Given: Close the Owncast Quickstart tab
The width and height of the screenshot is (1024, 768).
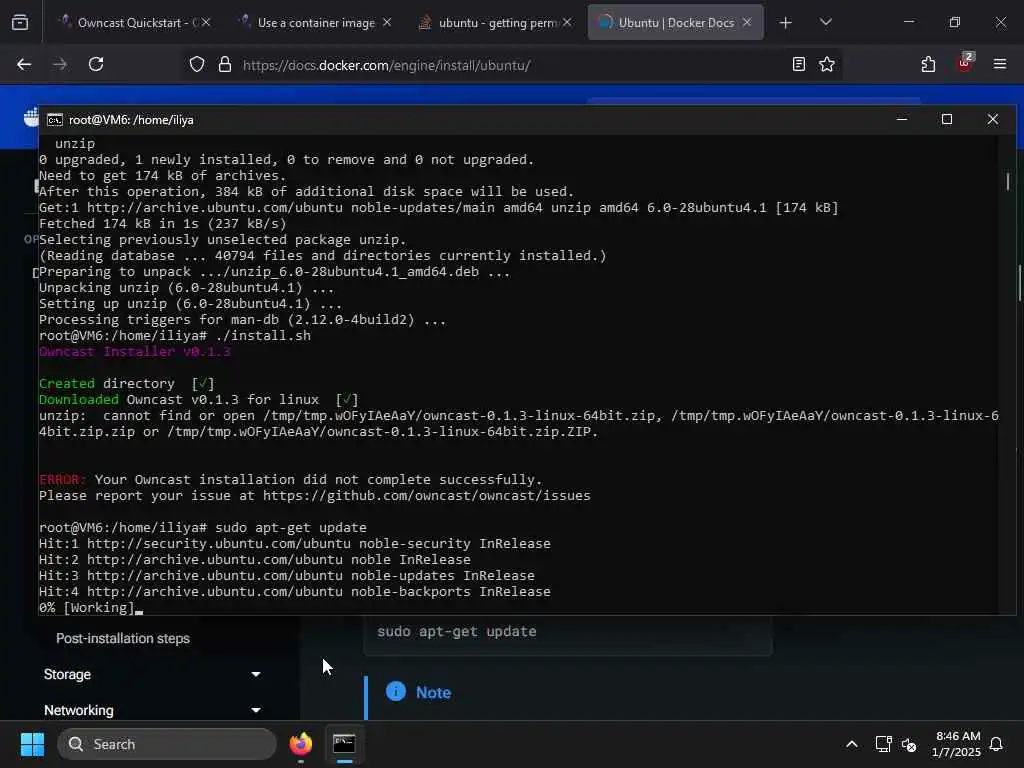Looking at the screenshot, I should click(x=206, y=22).
